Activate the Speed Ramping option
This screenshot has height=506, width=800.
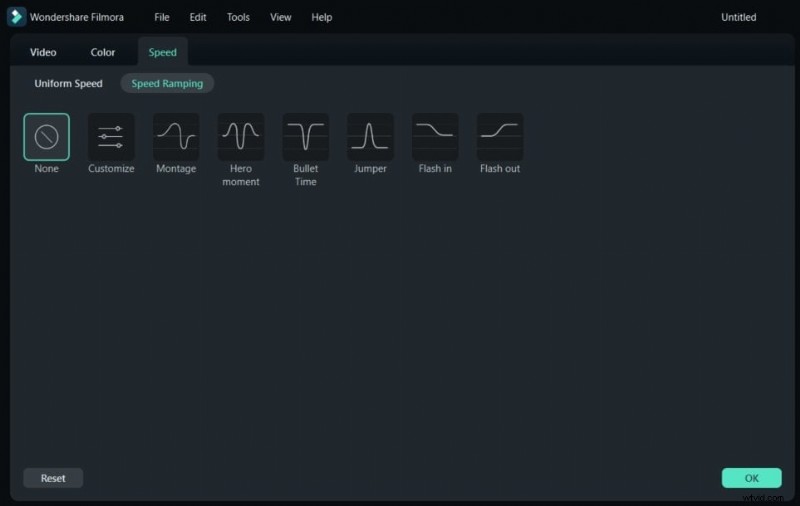click(167, 84)
